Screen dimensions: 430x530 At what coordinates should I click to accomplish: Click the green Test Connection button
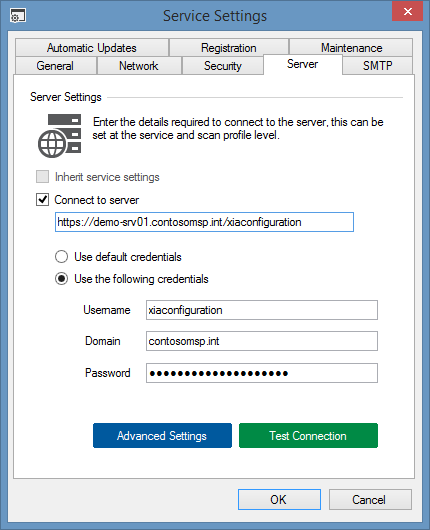308,435
